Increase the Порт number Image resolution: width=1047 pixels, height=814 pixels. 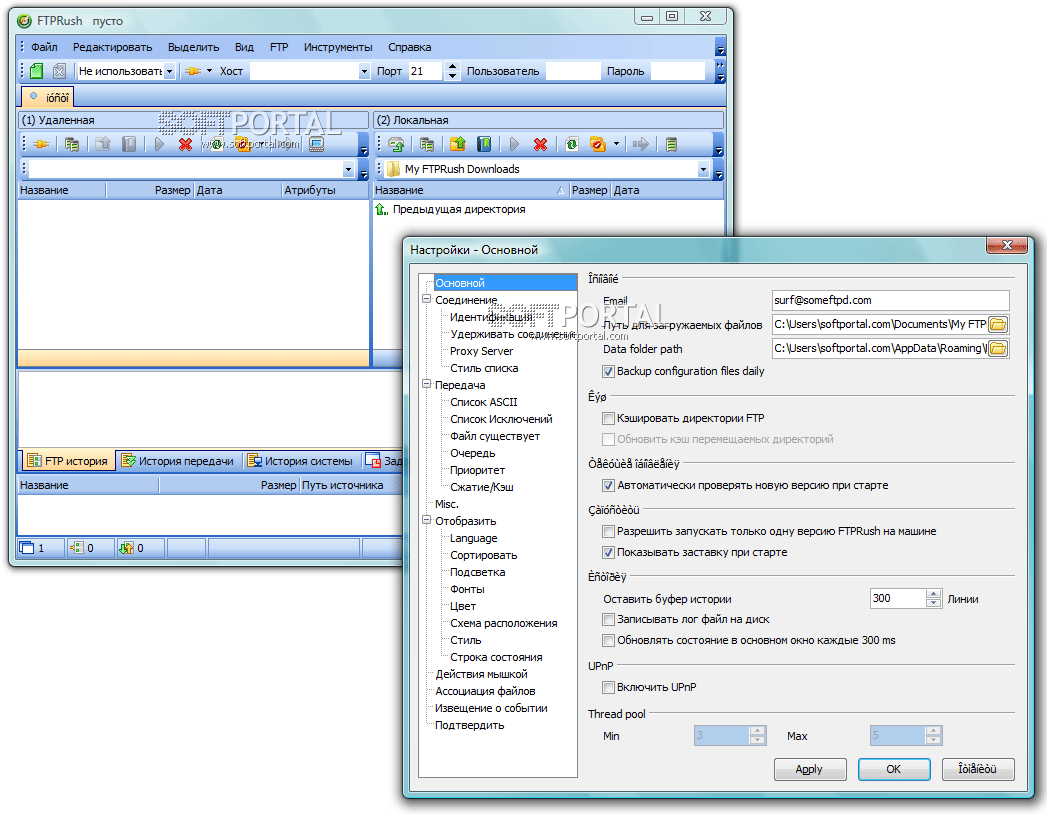pyautogui.click(x=453, y=67)
